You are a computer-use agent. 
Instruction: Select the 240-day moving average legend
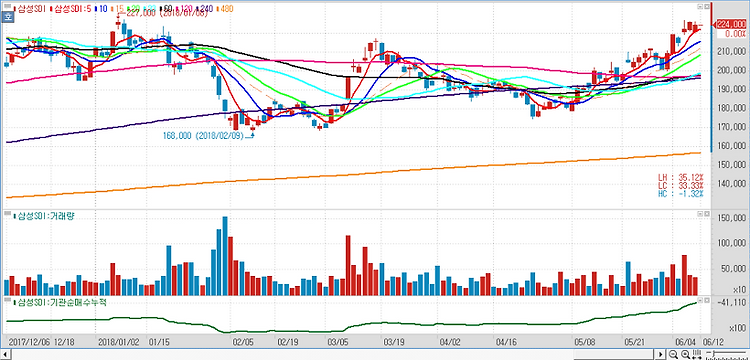point(206,9)
